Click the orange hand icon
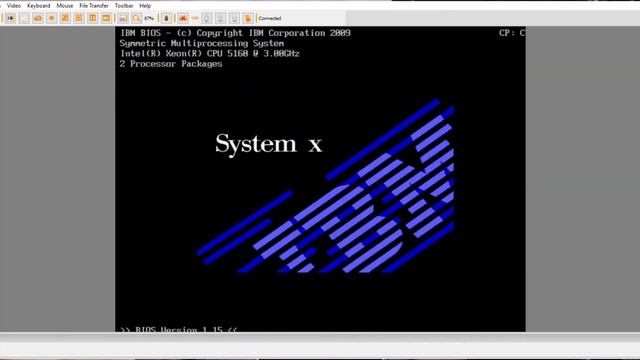 [248, 18]
